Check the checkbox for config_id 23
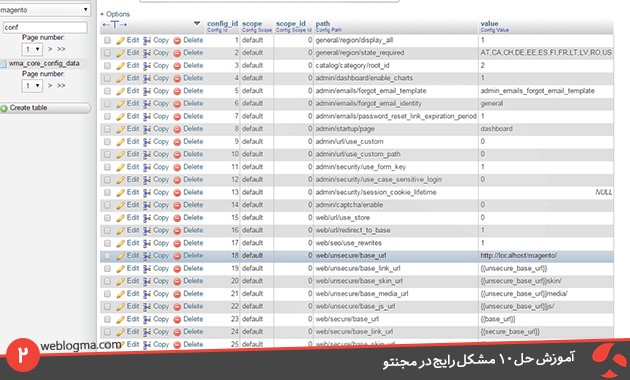Viewport: 630px width, 380px height. [107, 319]
